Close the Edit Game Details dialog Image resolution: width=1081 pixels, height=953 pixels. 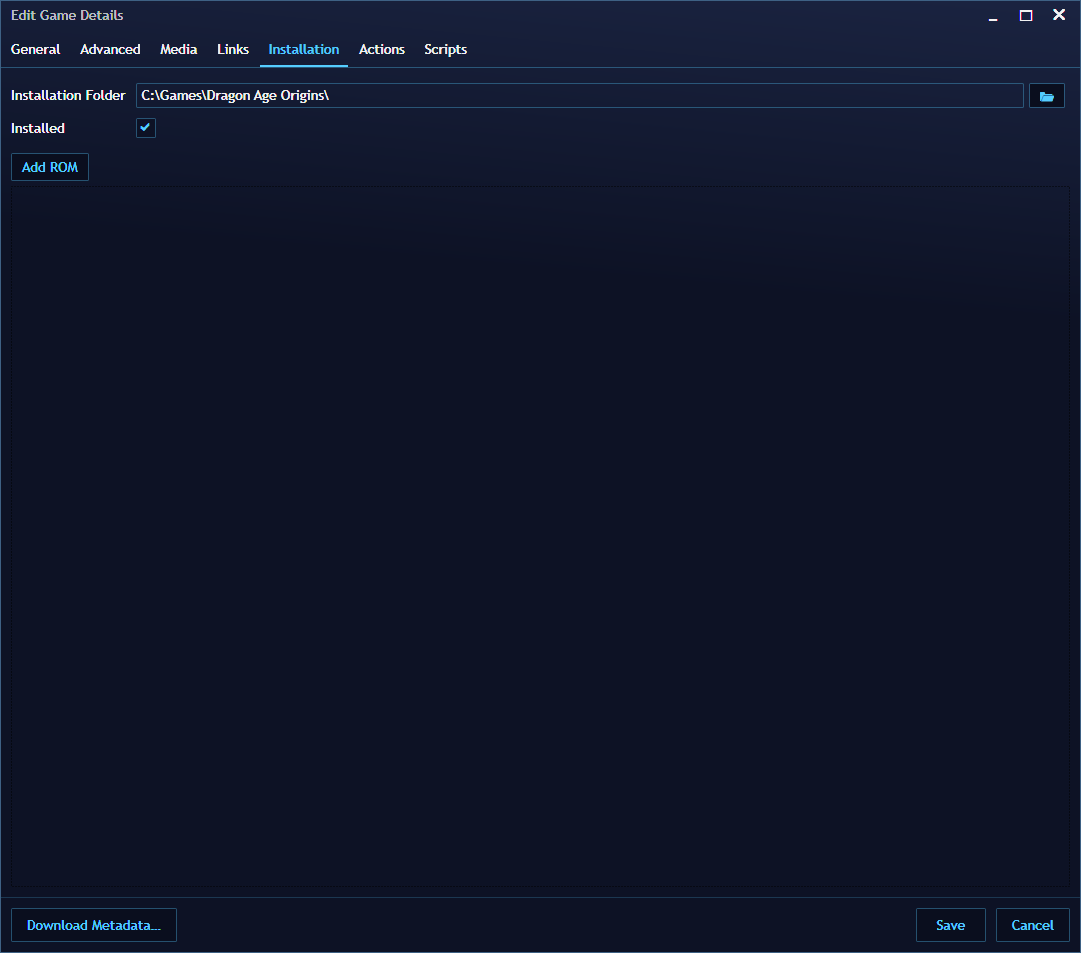point(1058,15)
